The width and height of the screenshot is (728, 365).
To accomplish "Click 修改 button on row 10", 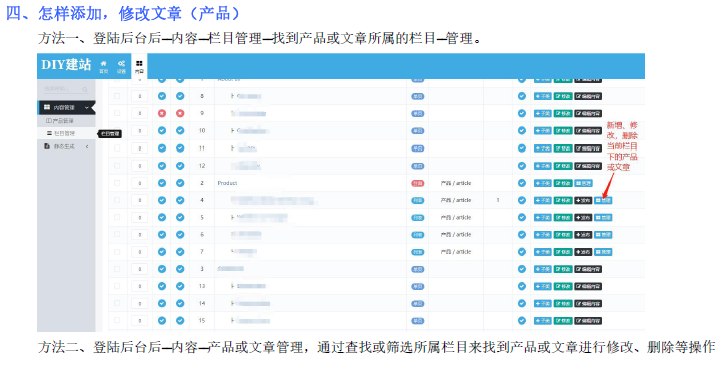I will pyautogui.click(x=563, y=130).
